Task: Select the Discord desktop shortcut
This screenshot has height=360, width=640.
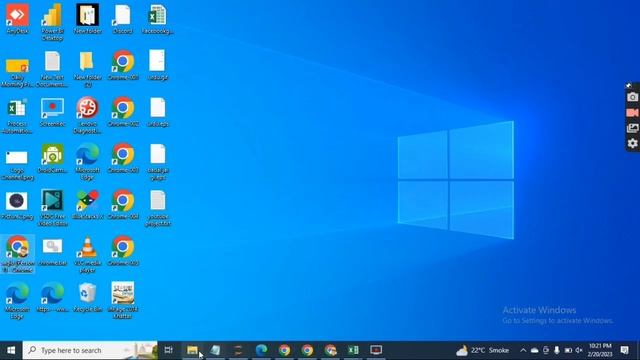Action: (x=122, y=19)
